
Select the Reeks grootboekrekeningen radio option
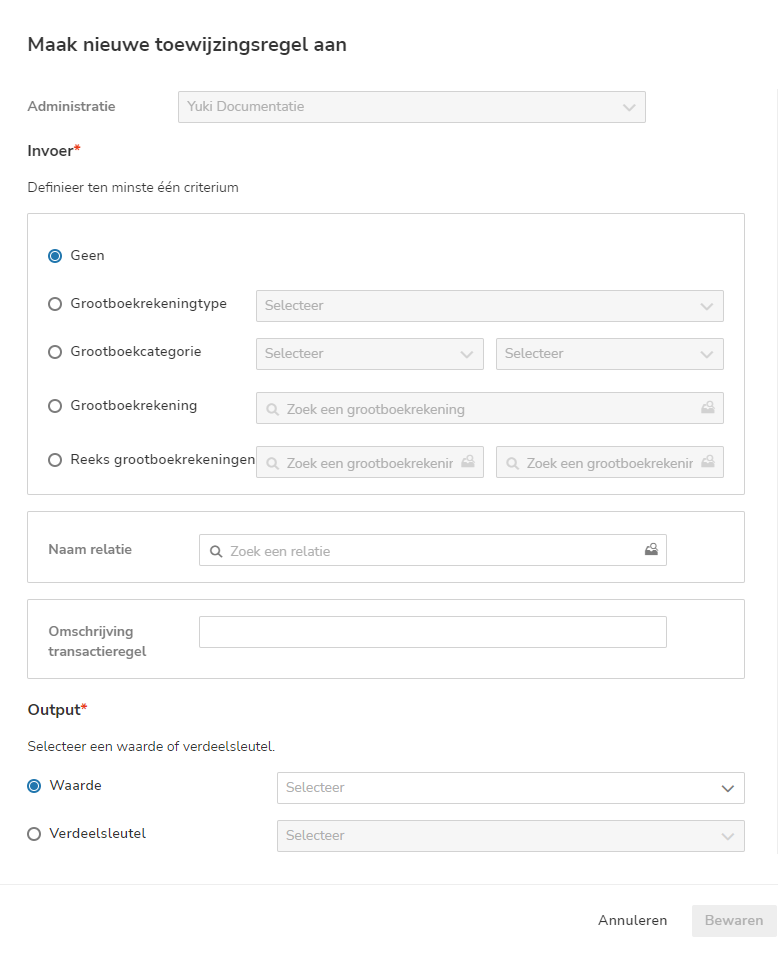(55, 460)
